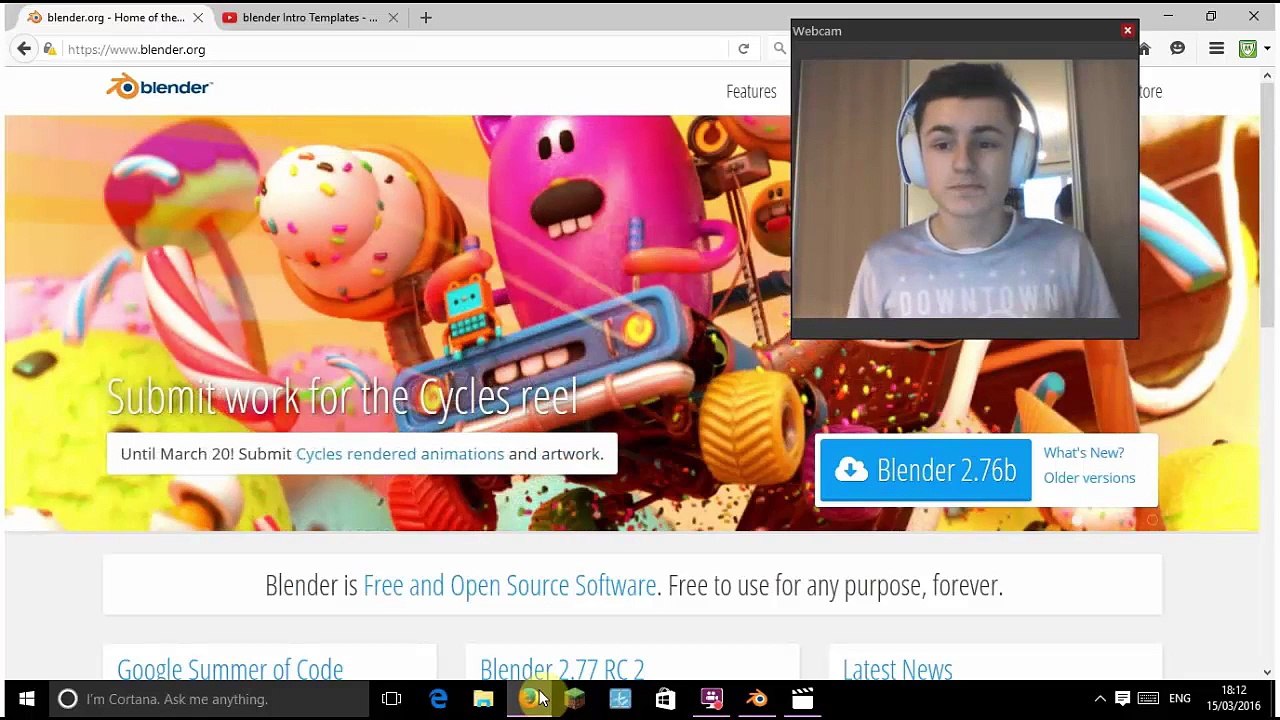Click the purple screen recorder taskbar icon
1280x720 pixels.
711,699
